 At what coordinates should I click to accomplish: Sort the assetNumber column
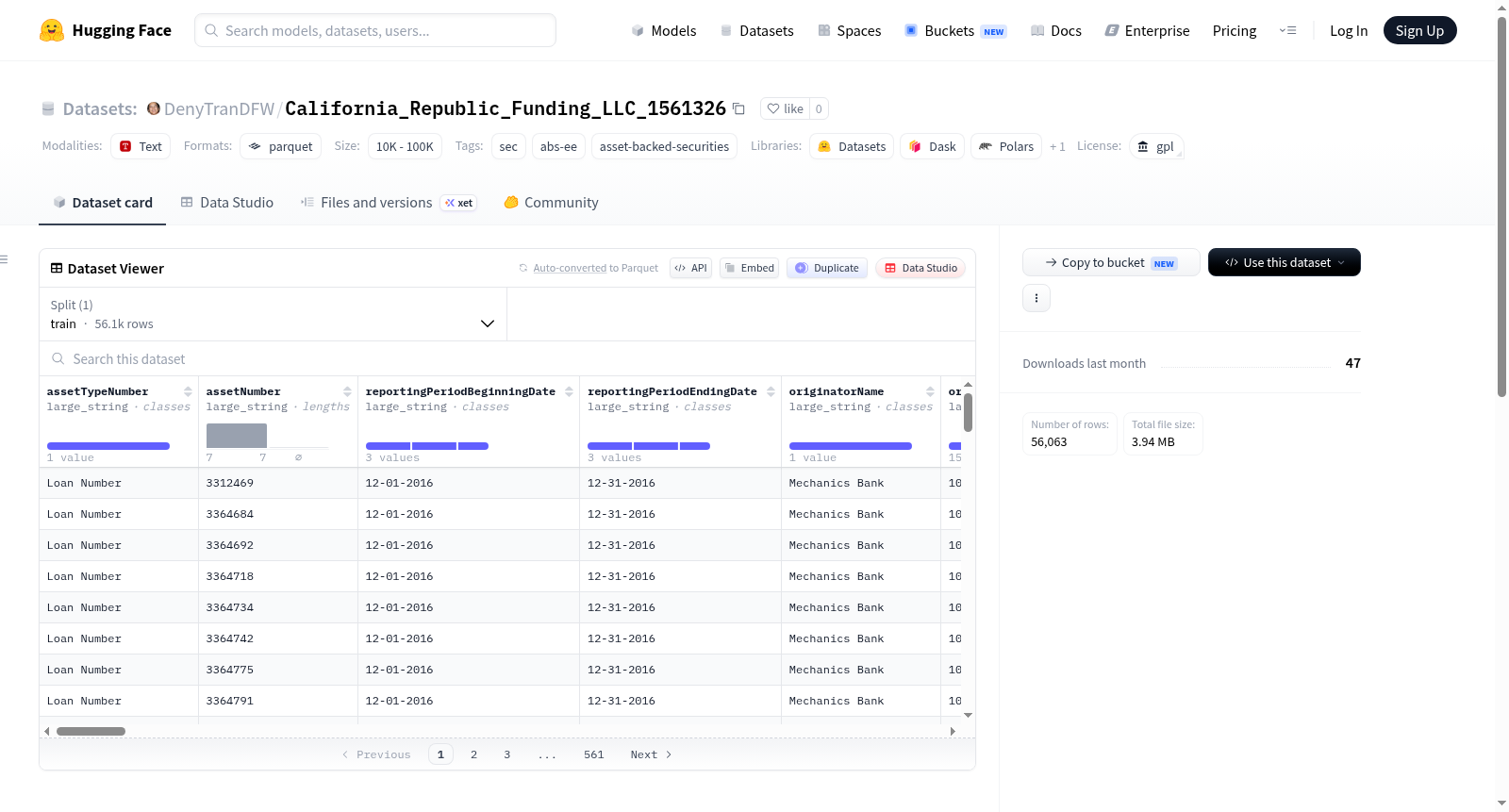coord(347,391)
